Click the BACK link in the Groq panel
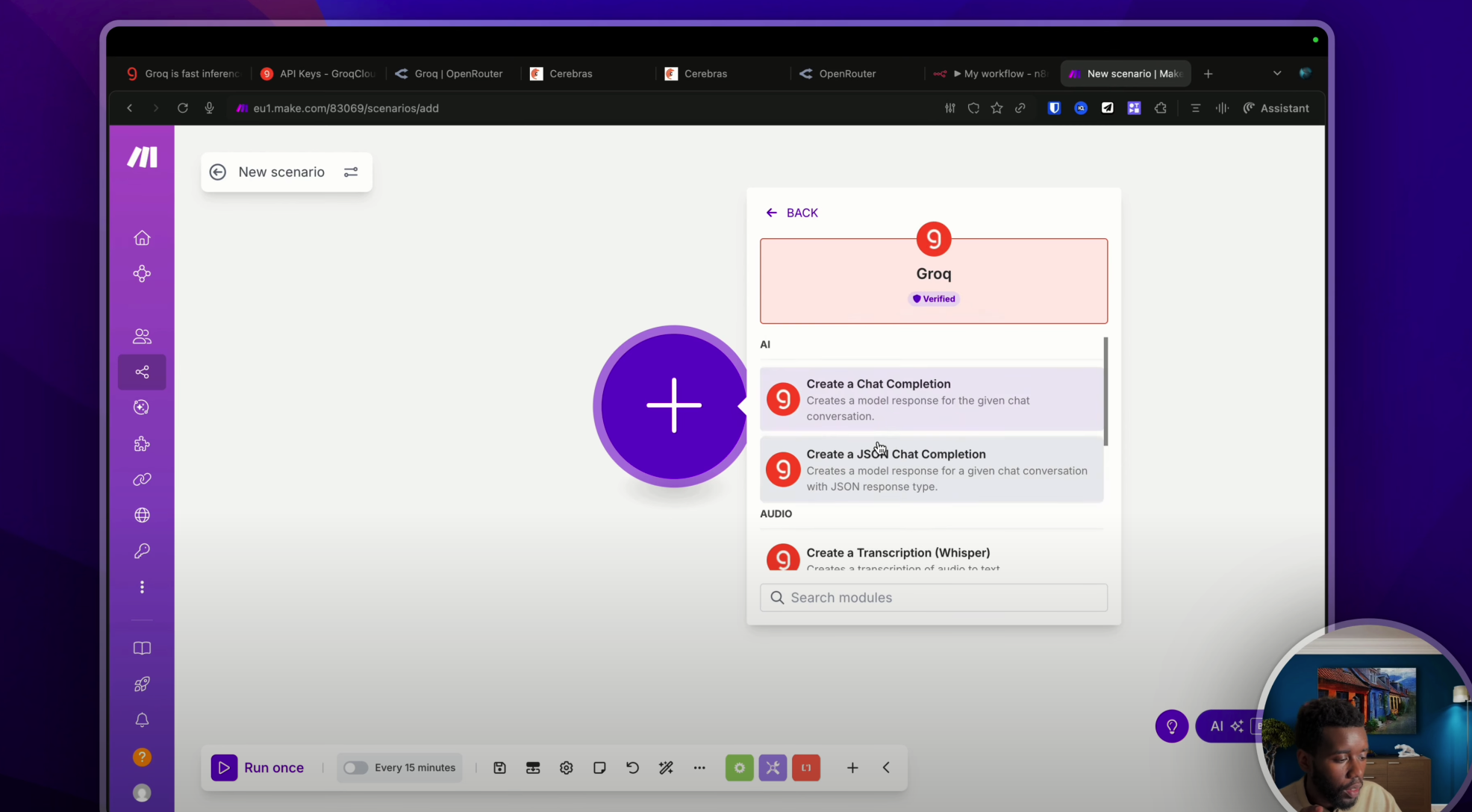The height and width of the screenshot is (812, 1472). click(792, 213)
